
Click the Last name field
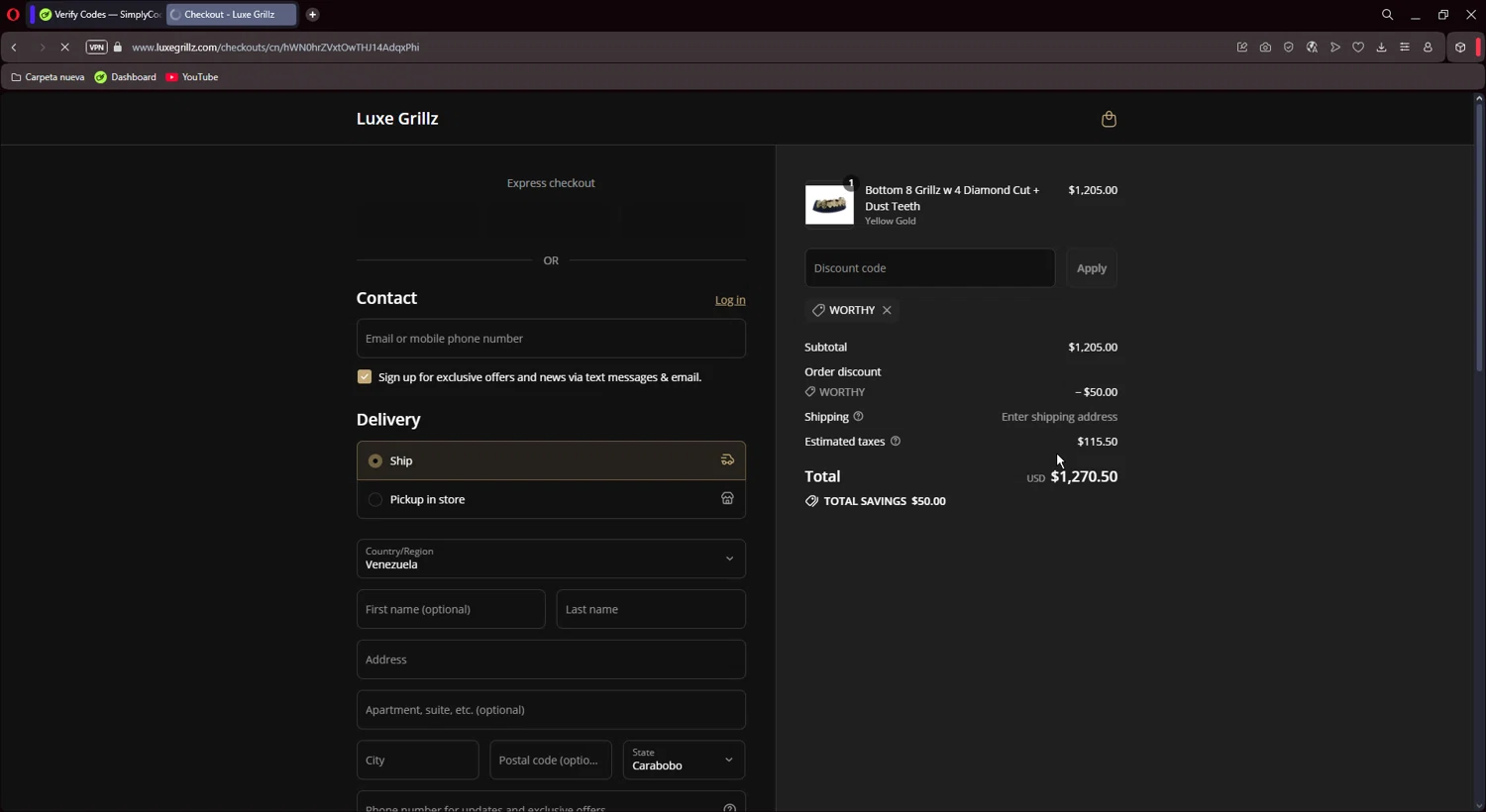[651, 609]
